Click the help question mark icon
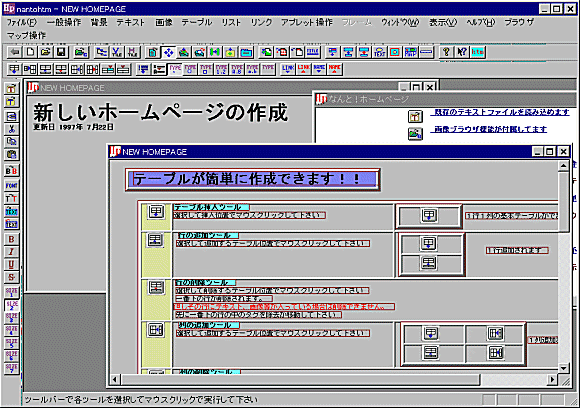This screenshot has width=580, height=408. click(446, 52)
